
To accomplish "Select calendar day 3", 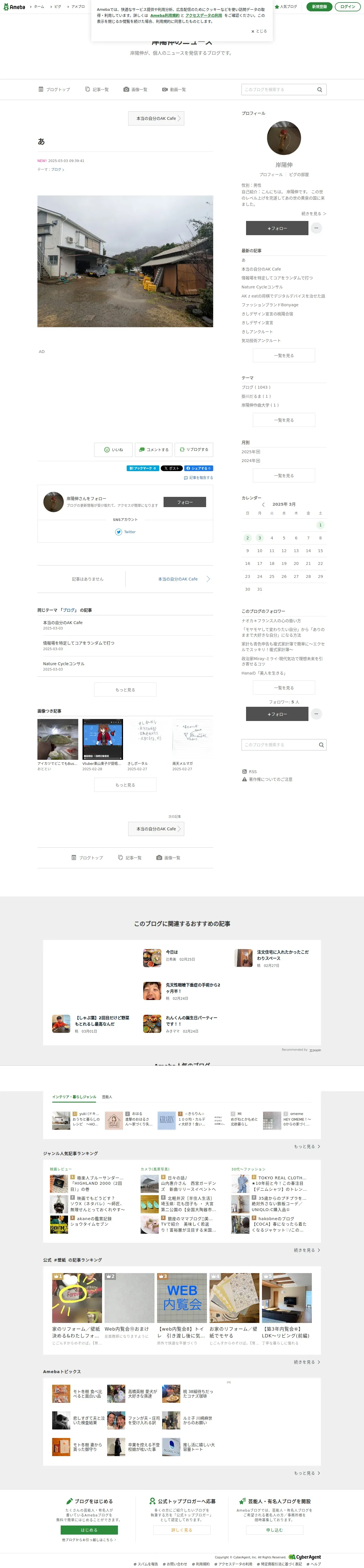I will pos(259,538).
